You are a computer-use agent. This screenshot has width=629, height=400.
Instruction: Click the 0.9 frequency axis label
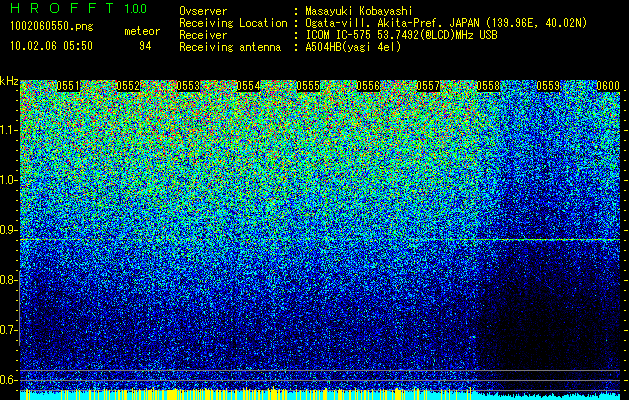9,230
